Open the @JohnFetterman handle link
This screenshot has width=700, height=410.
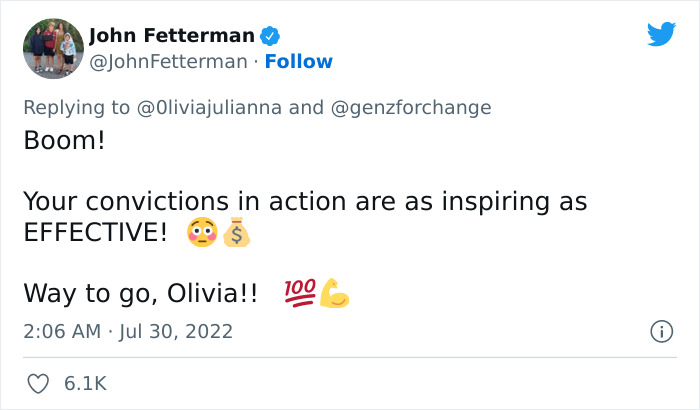click(x=168, y=62)
